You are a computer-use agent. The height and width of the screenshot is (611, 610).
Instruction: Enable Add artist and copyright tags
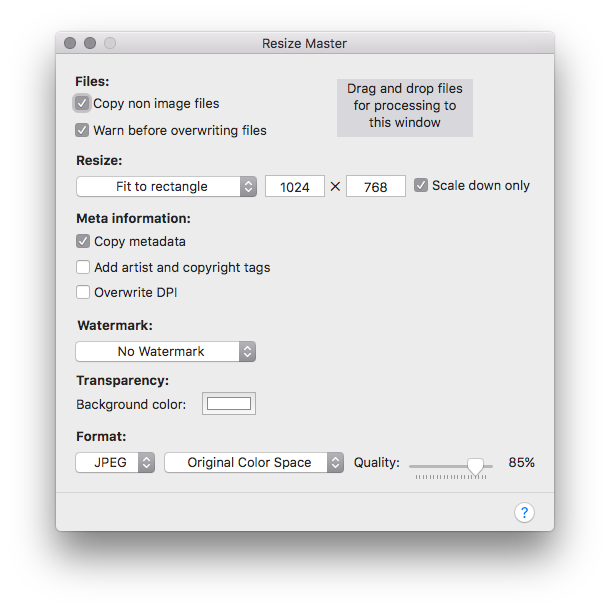(x=83, y=267)
